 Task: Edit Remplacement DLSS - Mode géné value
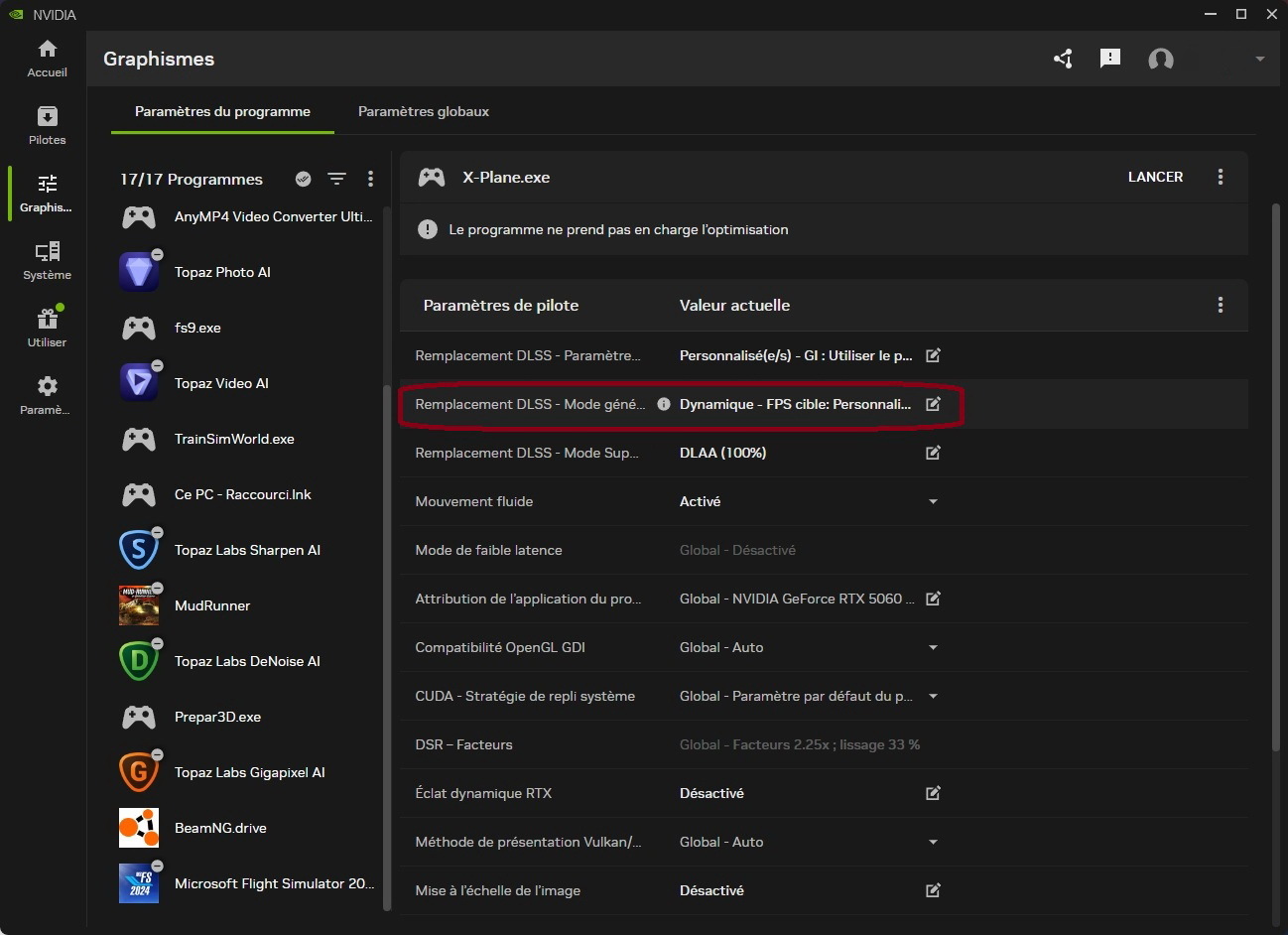point(933,404)
